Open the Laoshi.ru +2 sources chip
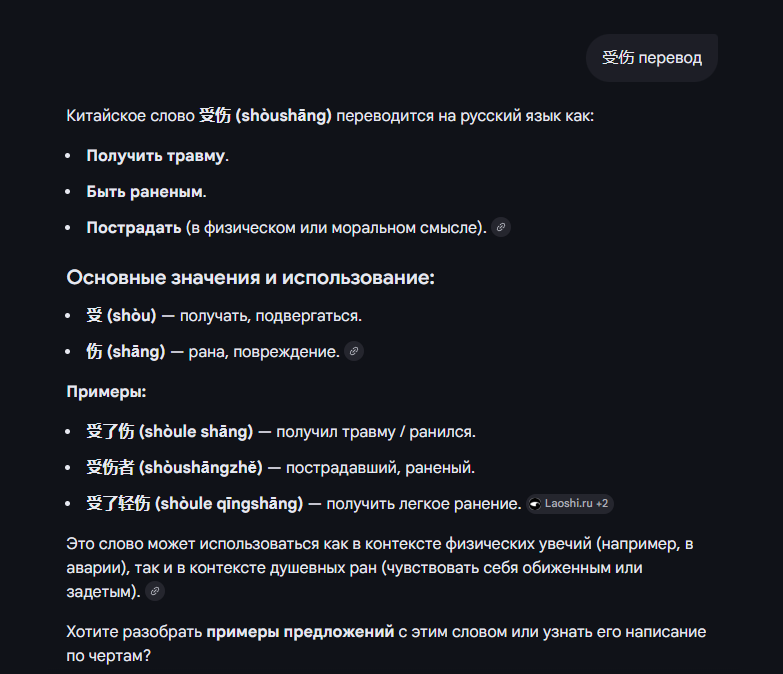Screen dimensions: 783x674 click(570, 504)
